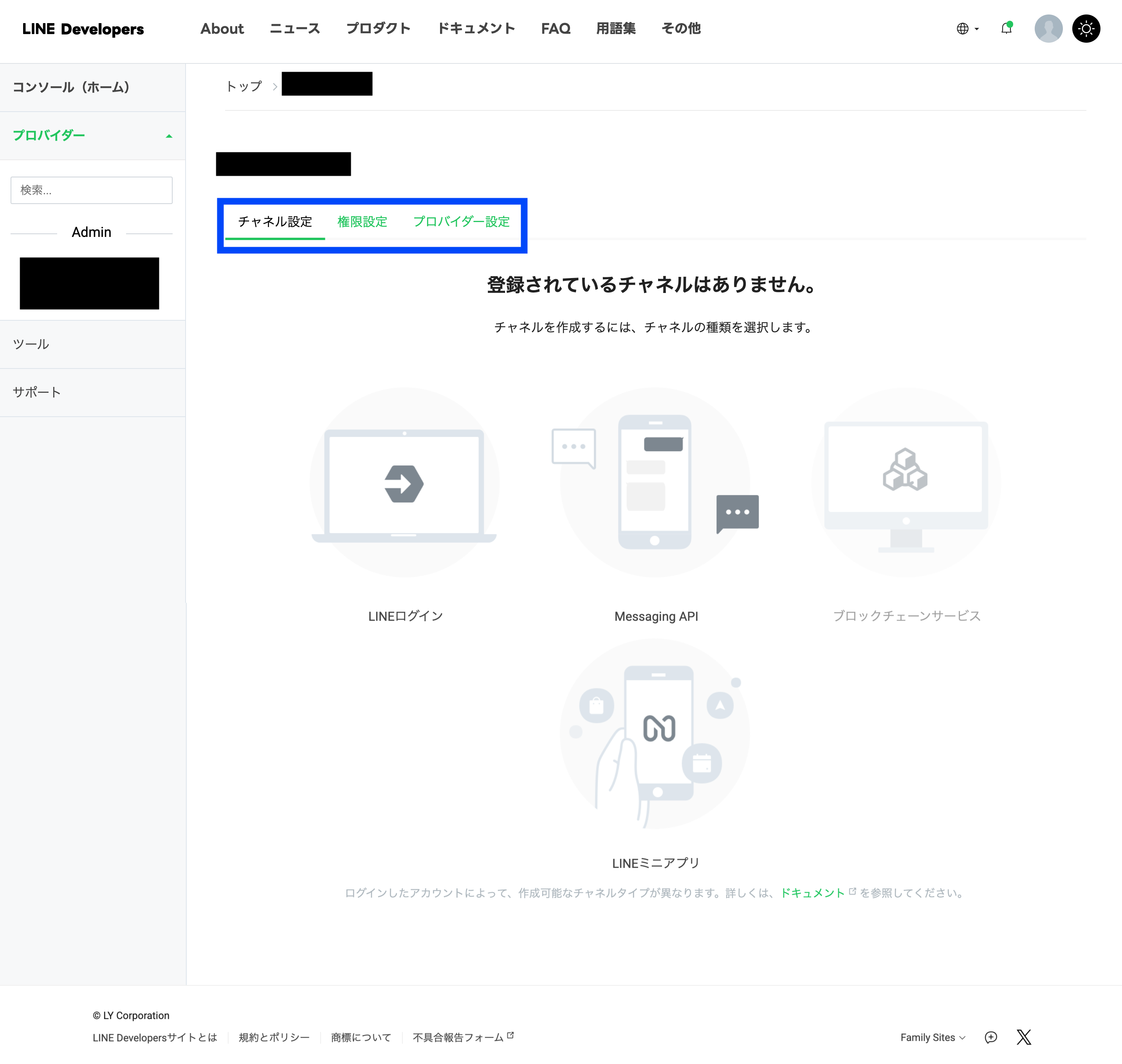This screenshot has width=1122, height=1064.
Task: Switch to the 権限設定 tab
Action: point(362,222)
